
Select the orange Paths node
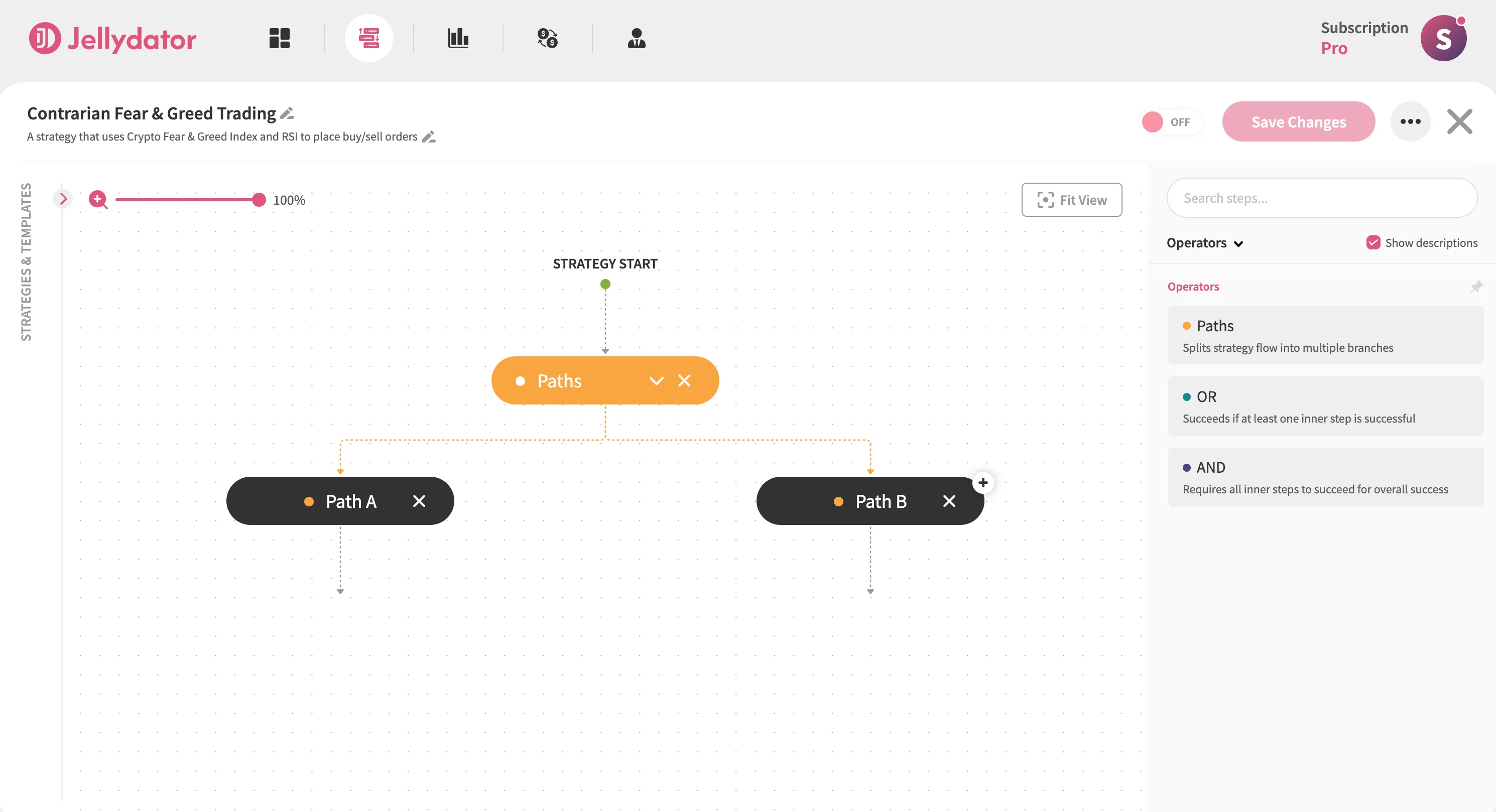pos(605,381)
